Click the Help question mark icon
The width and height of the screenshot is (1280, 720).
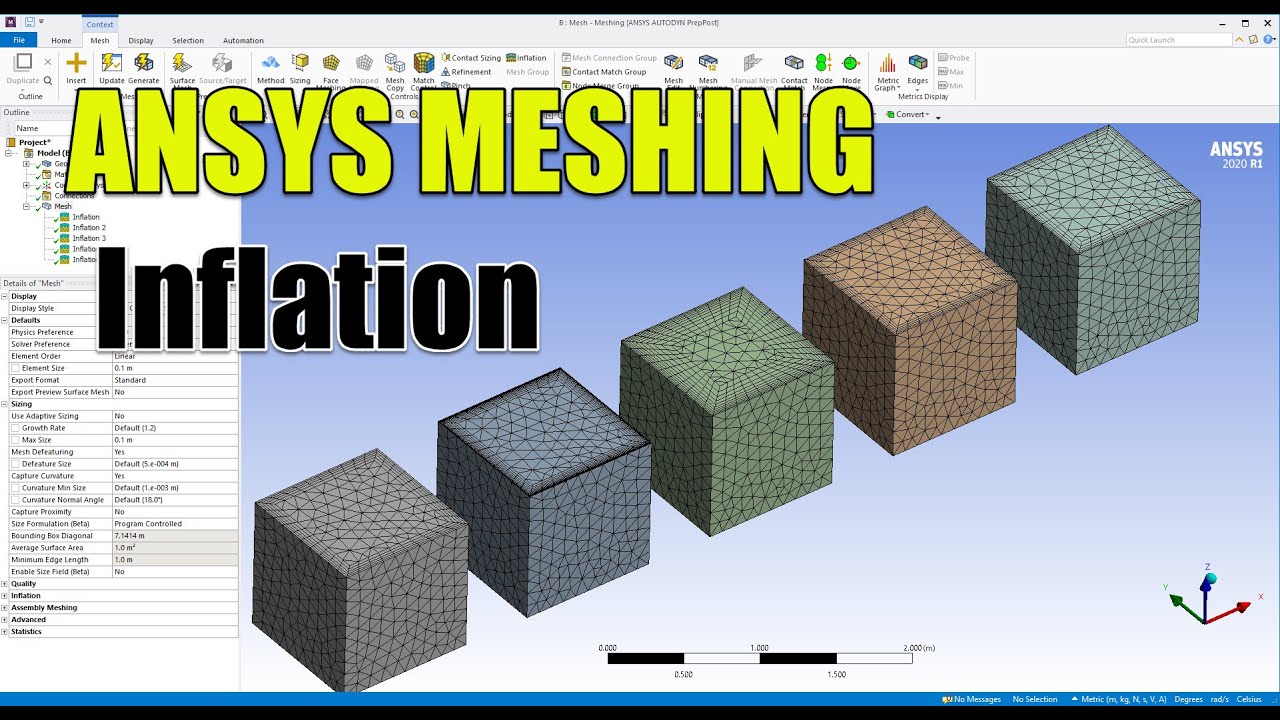(1267, 40)
